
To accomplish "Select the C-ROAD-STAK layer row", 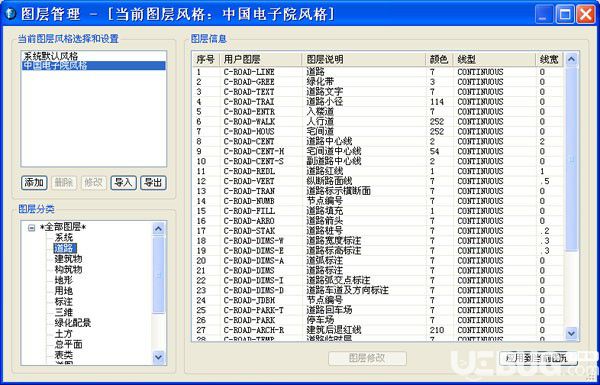I will coord(378,231).
